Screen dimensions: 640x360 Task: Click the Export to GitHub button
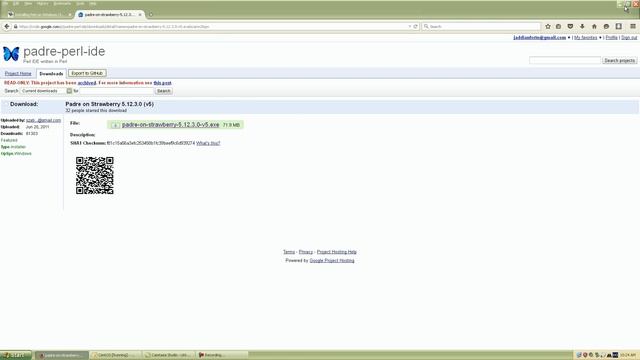point(87,73)
